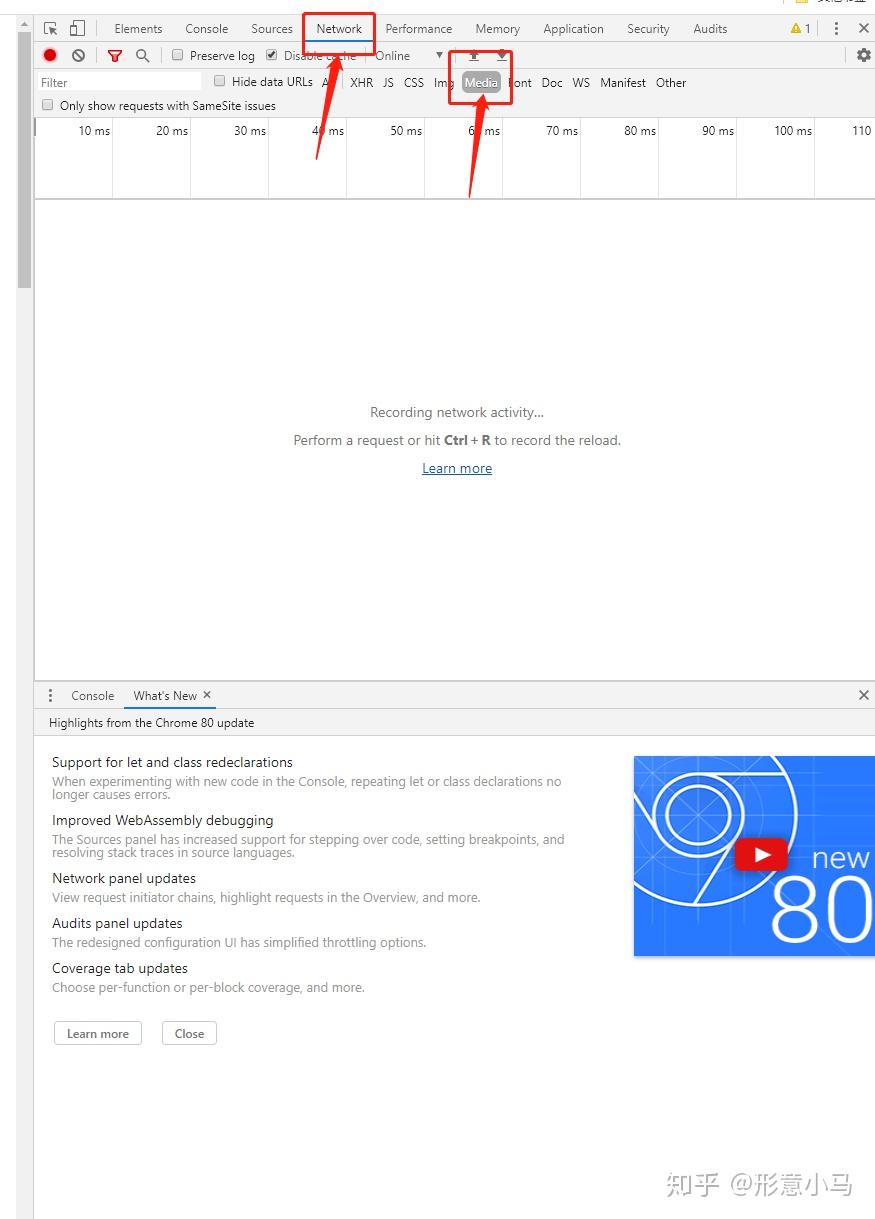Enable the Hide data URLs checkbox

click(220, 81)
